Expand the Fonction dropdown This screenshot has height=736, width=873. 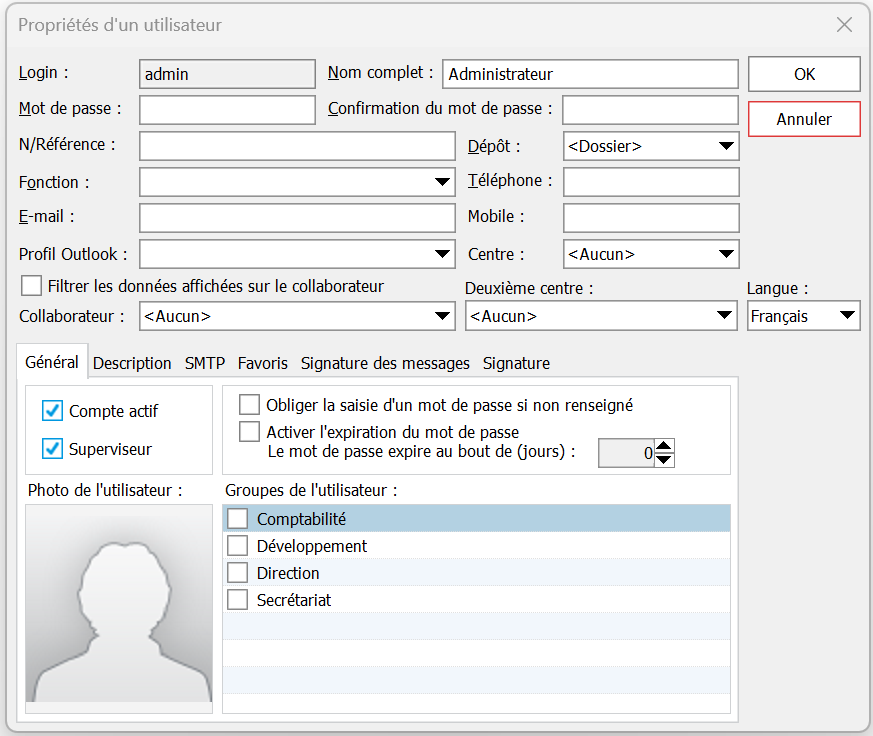pyautogui.click(x=442, y=182)
